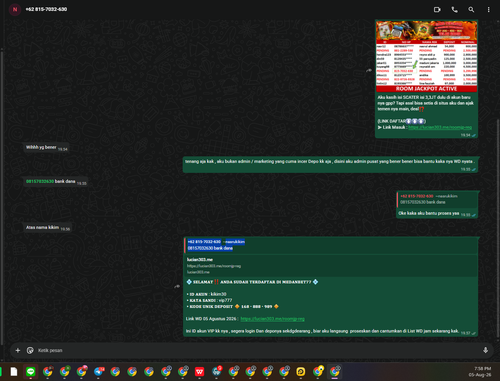The height and width of the screenshot is (381, 500).
Task: Open the red W app in the taskbar
Action: (199, 371)
